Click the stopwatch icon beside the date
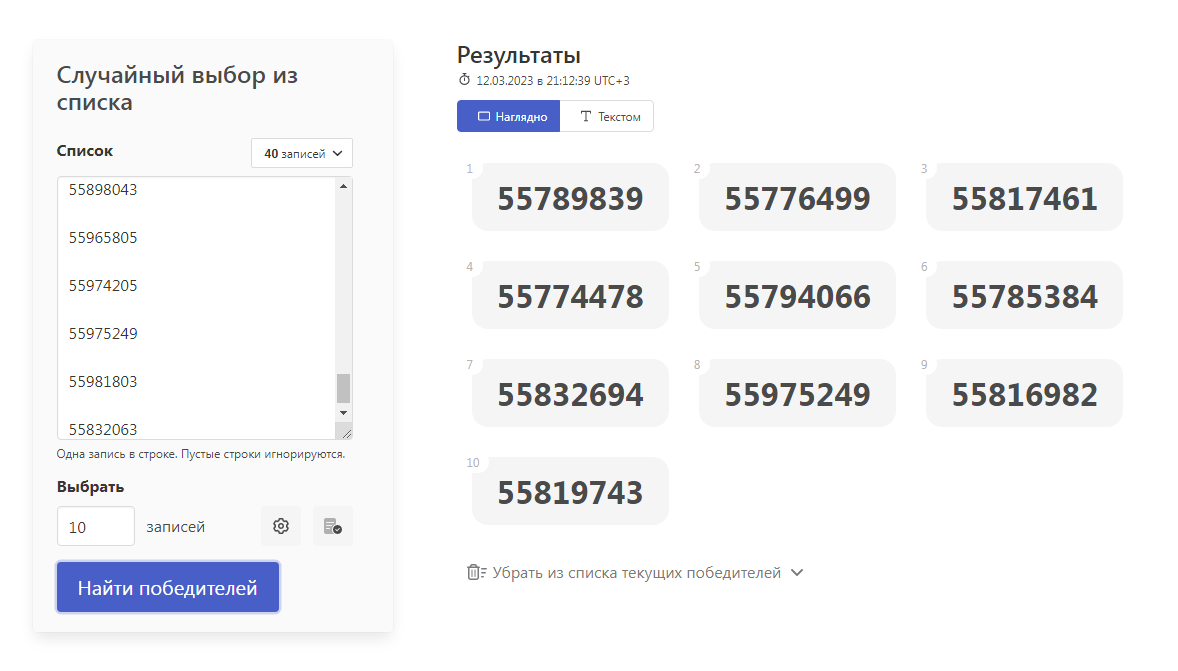 pos(464,80)
